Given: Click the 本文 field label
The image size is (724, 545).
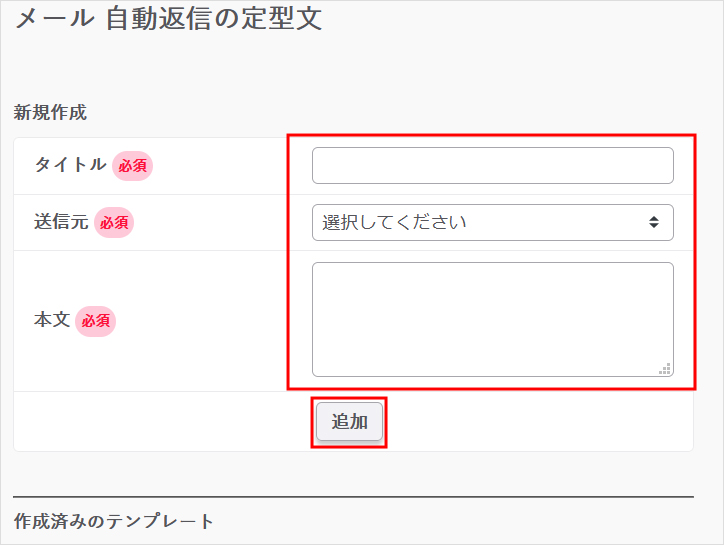Looking at the screenshot, I should [x=52, y=321].
